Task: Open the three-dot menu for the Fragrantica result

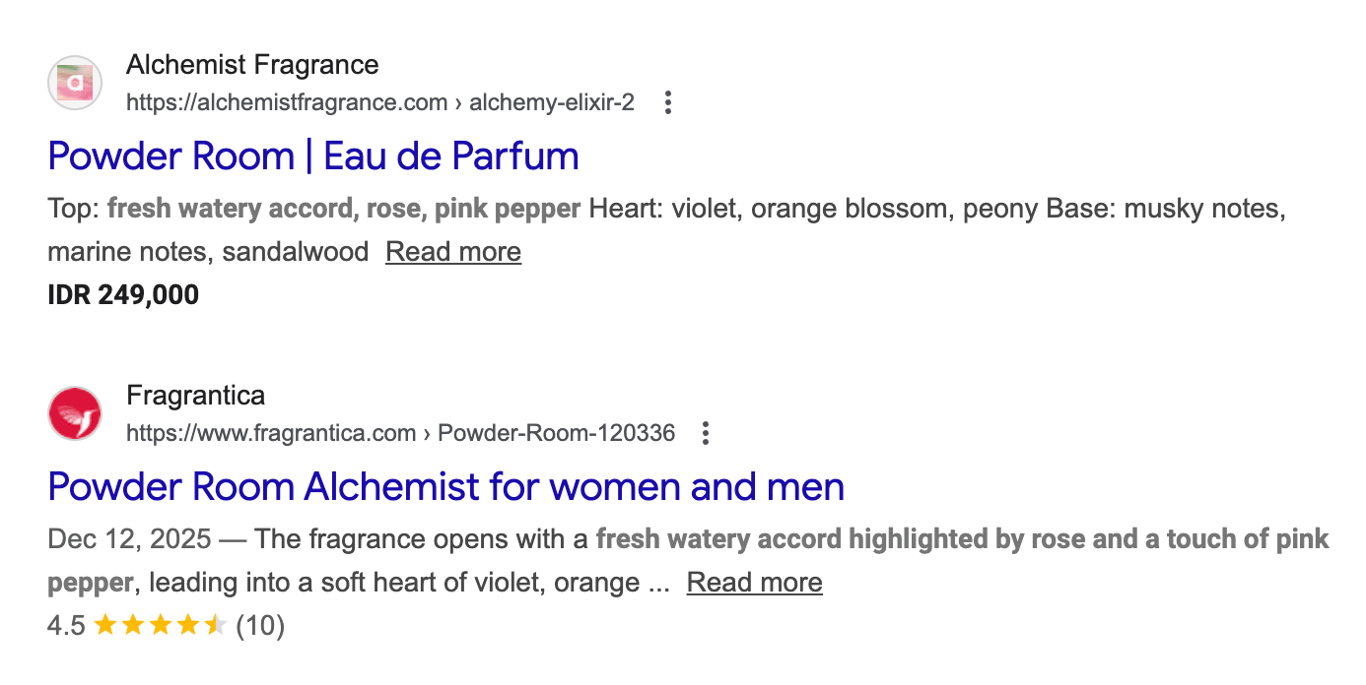Action: (705, 433)
